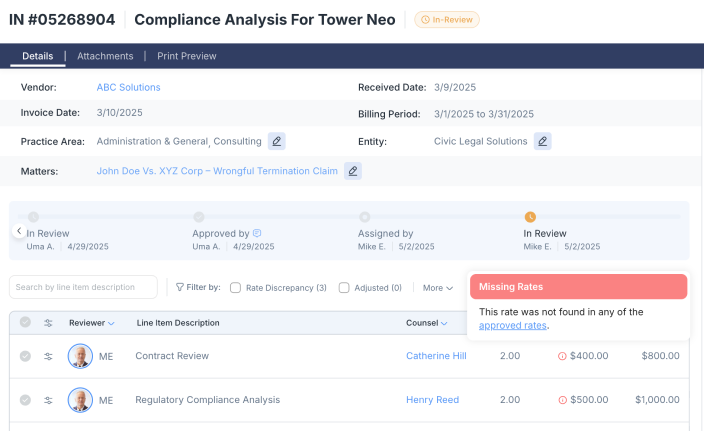Screen dimensions: 704x440
Task: Open Henry Reed counsel link
Action: [x=432, y=400]
